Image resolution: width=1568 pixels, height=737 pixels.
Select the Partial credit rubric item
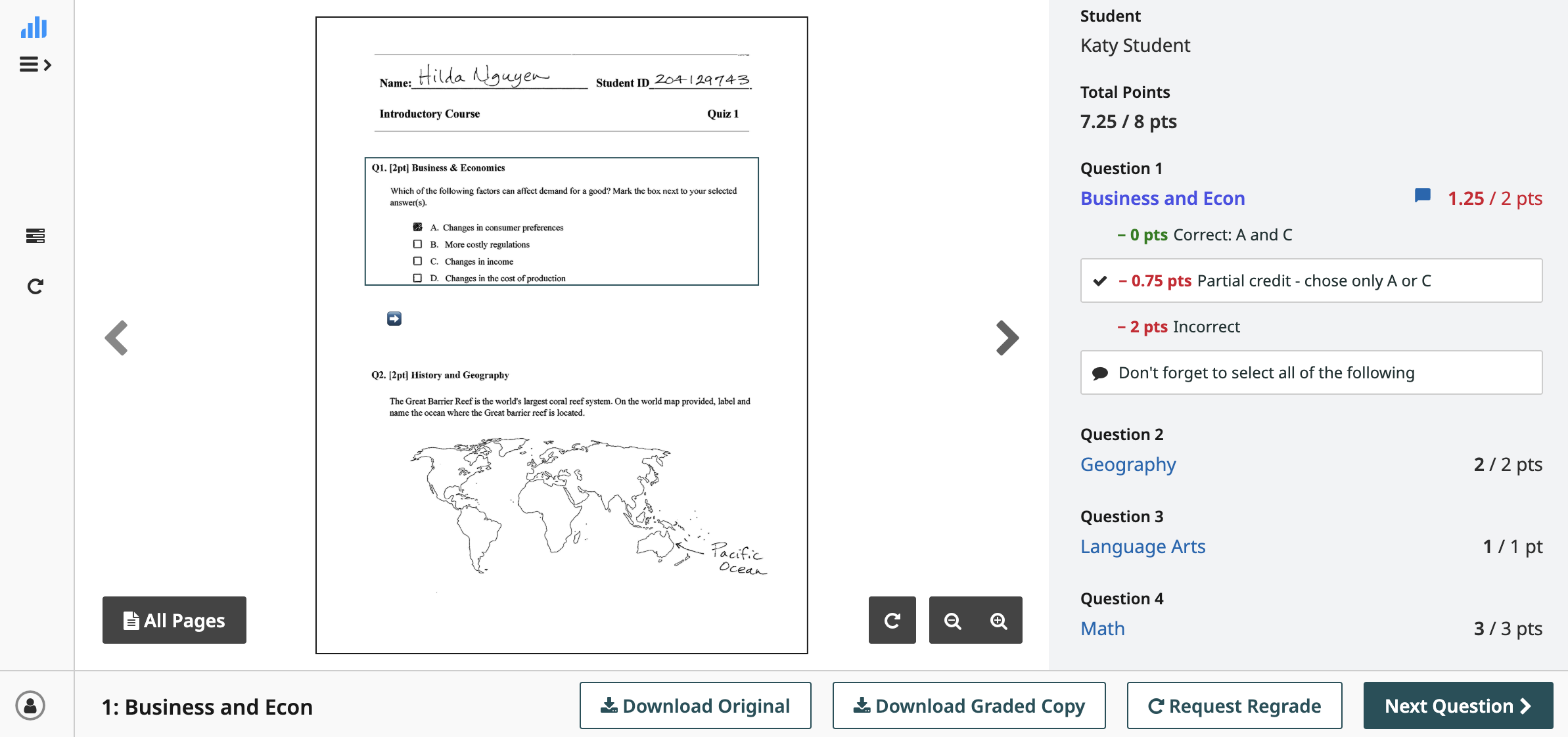pyautogui.click(x=1312, y=280)
